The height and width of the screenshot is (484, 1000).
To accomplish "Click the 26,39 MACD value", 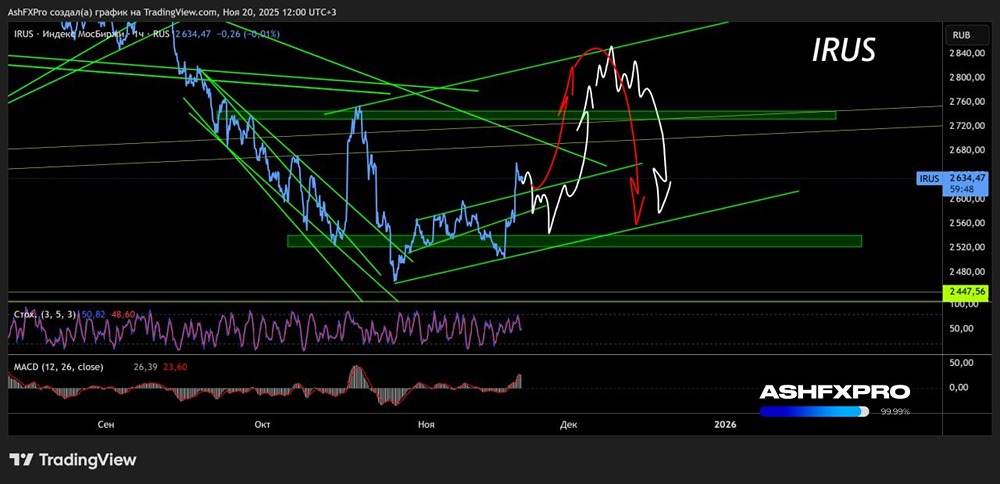I will click(x=145, y=367).
